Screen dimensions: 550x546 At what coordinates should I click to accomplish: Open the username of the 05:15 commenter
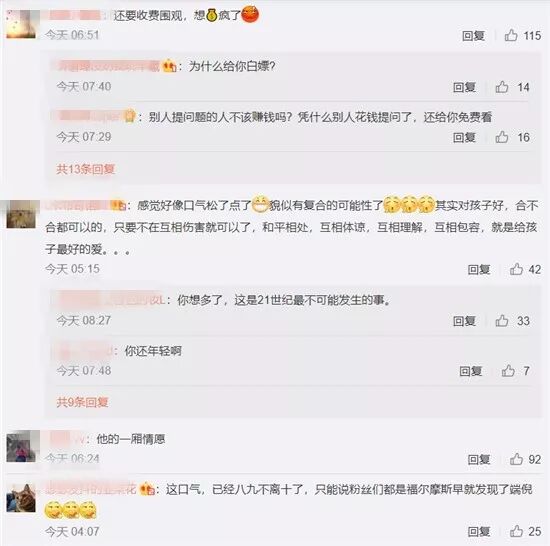(86, 205)
